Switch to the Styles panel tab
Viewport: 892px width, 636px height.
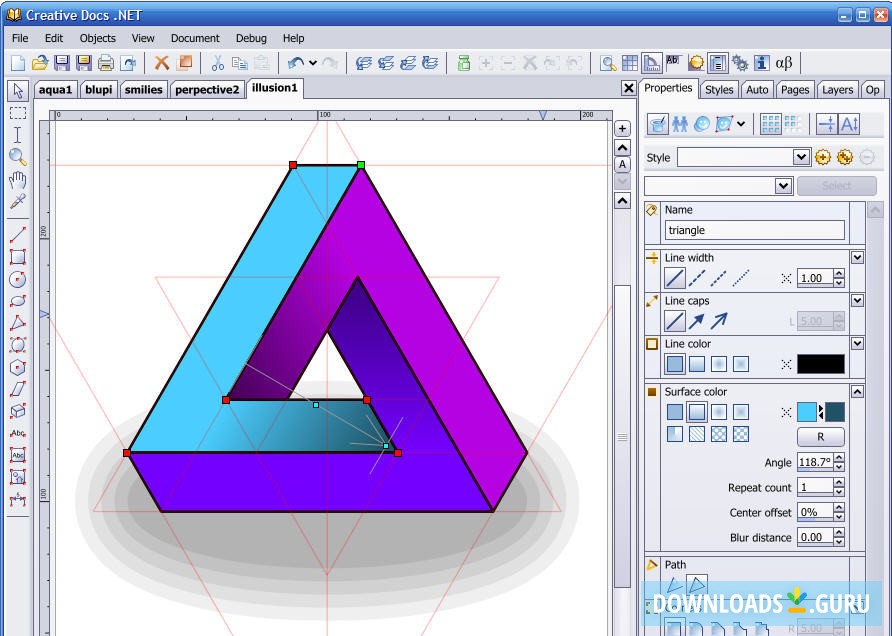point(719,89)
